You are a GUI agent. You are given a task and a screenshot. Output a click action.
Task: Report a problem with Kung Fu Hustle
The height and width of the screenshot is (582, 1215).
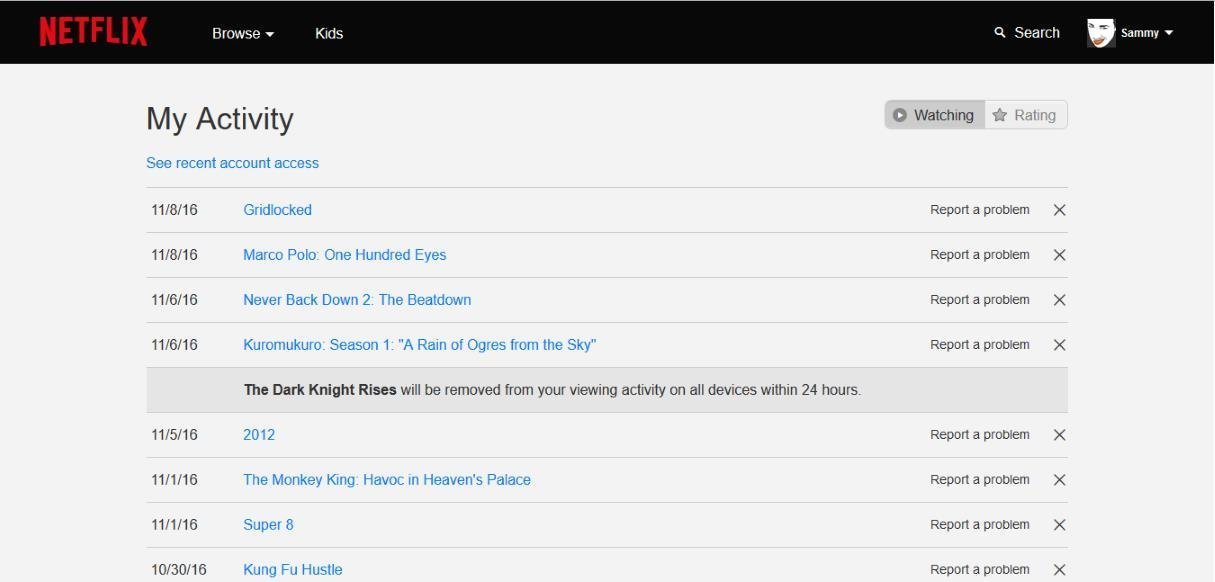(x=980, y=570)
